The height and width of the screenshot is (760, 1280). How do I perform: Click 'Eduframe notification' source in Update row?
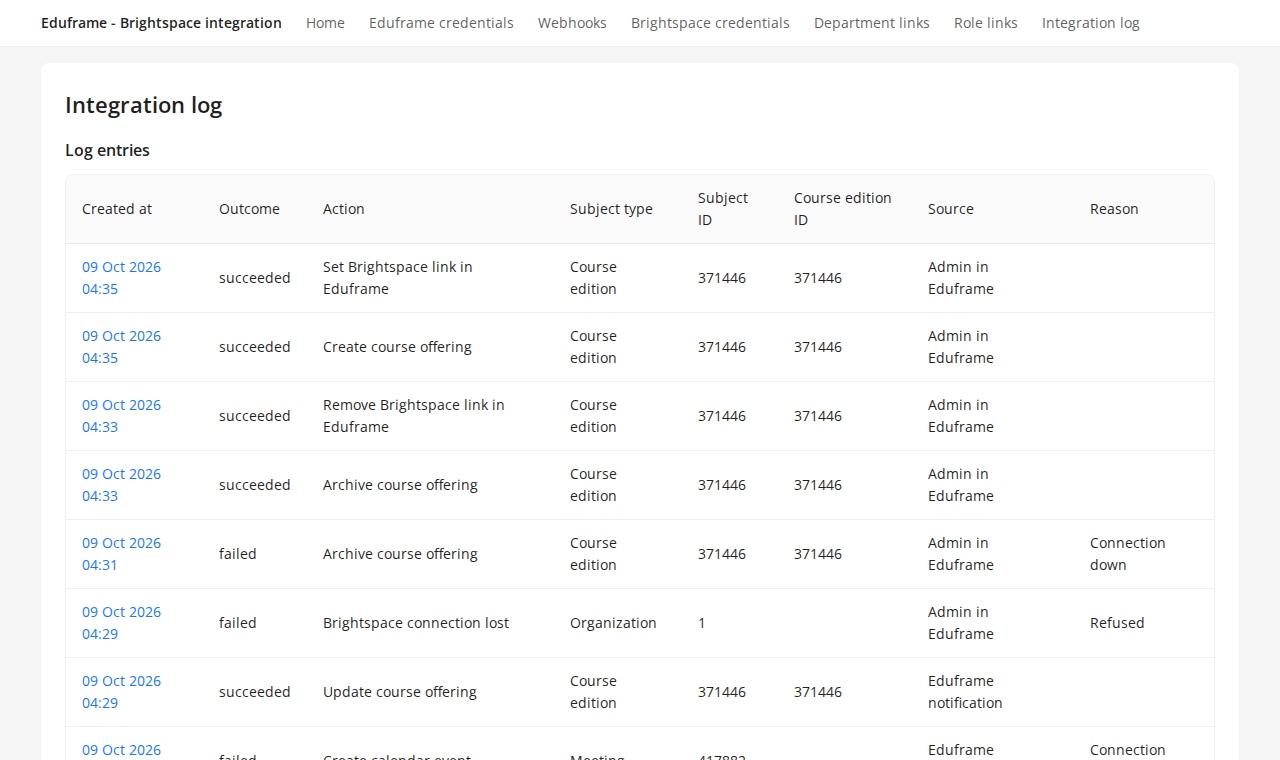point(965,692)
